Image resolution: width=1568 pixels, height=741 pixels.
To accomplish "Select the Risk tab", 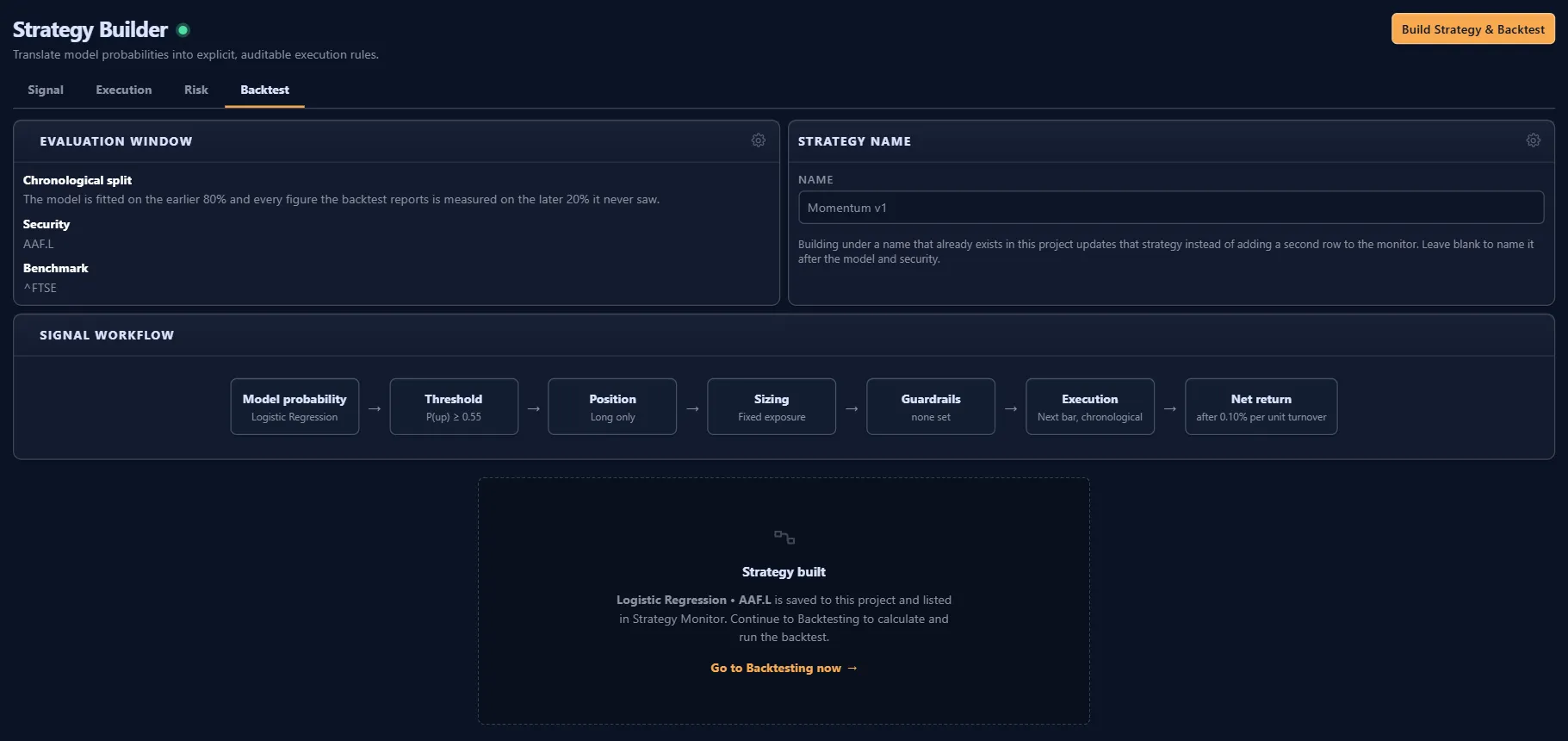I will [x=196, y=90].
